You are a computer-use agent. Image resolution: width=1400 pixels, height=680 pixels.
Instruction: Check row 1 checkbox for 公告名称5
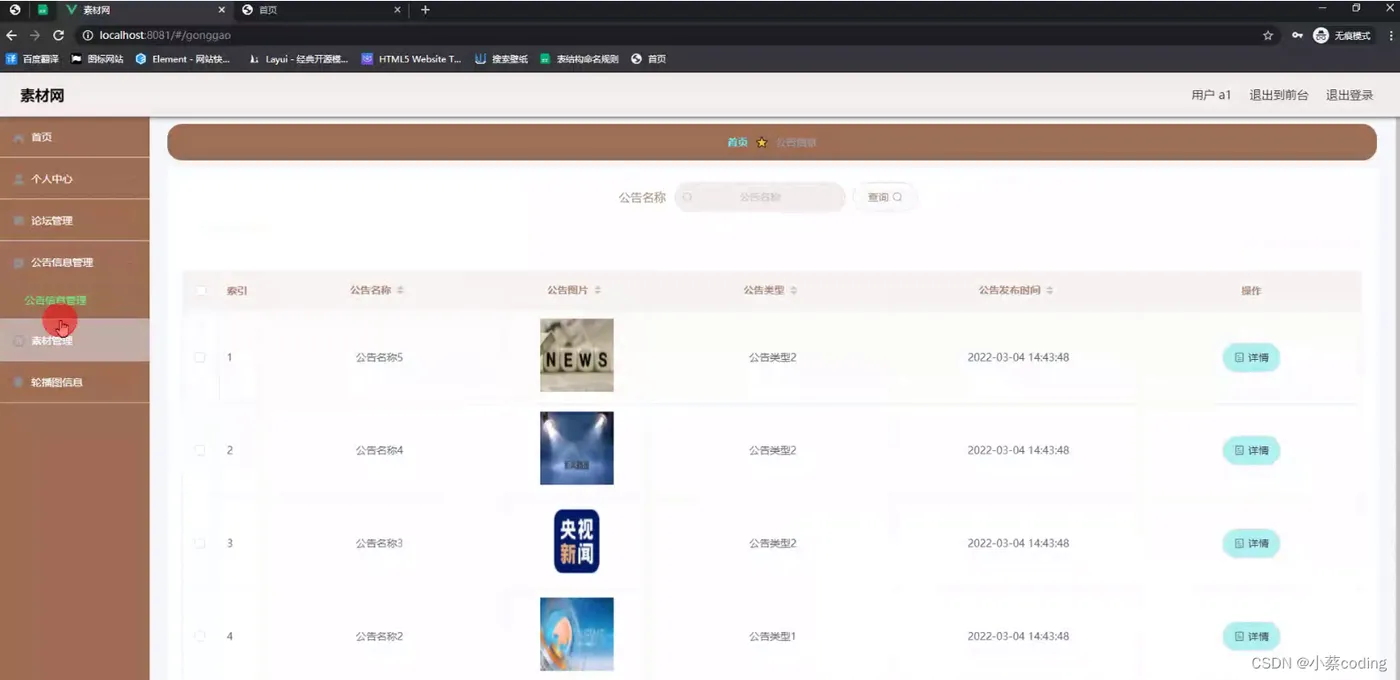point(200,357)
